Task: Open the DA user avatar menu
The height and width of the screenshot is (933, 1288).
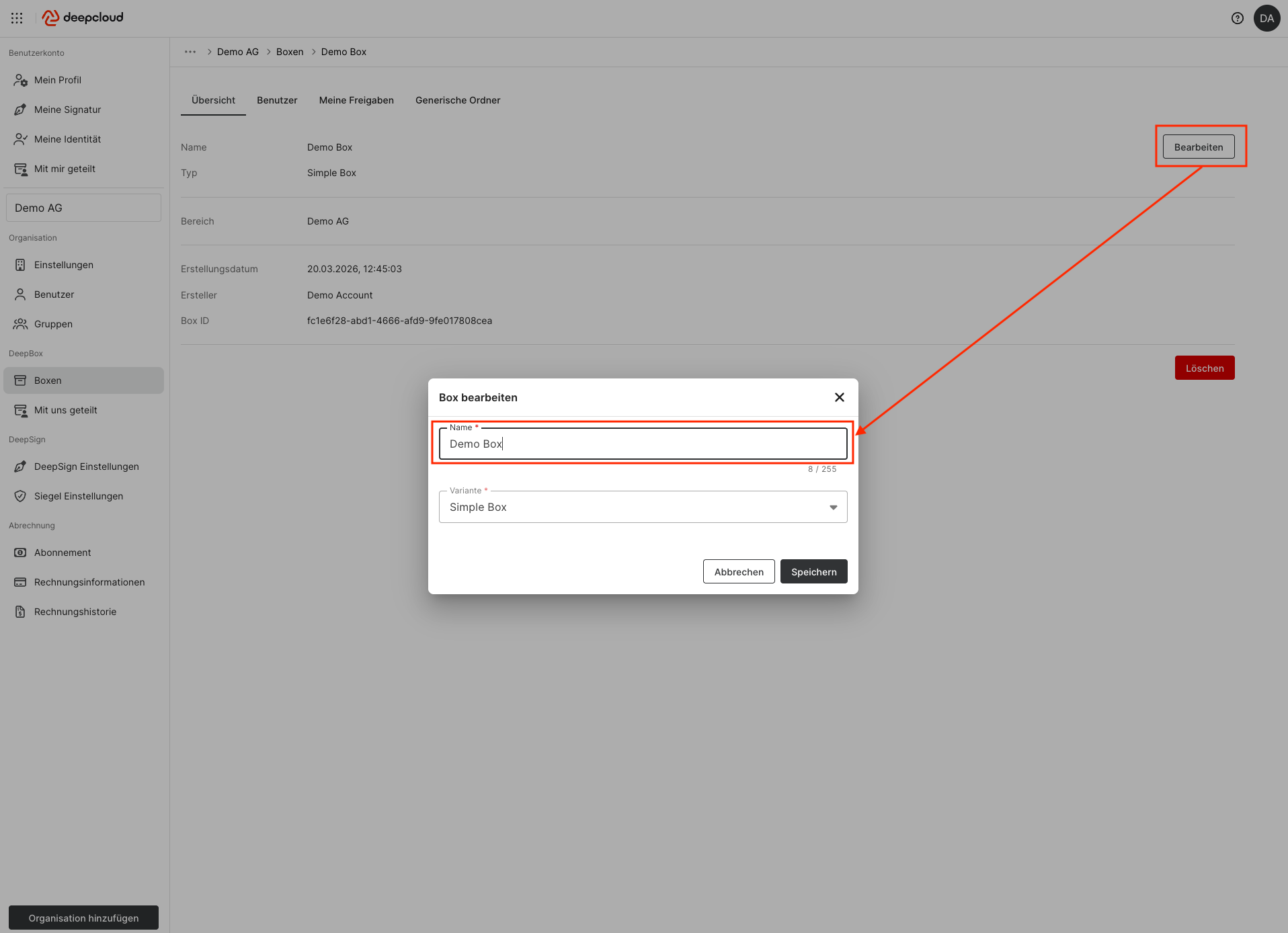Action: point(1266,18)
